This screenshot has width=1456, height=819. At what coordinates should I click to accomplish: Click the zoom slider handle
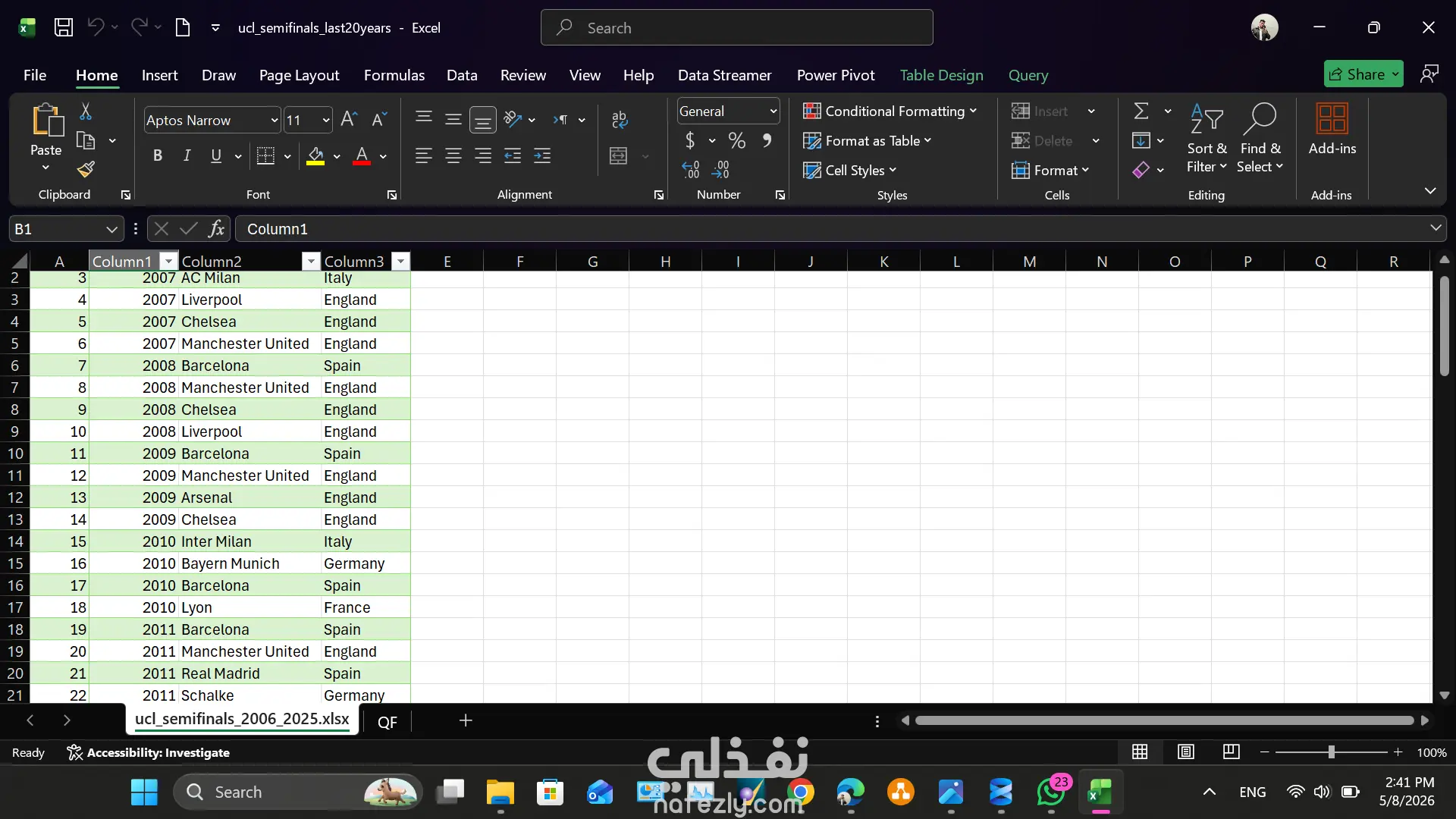click(x=1331, y=752)
